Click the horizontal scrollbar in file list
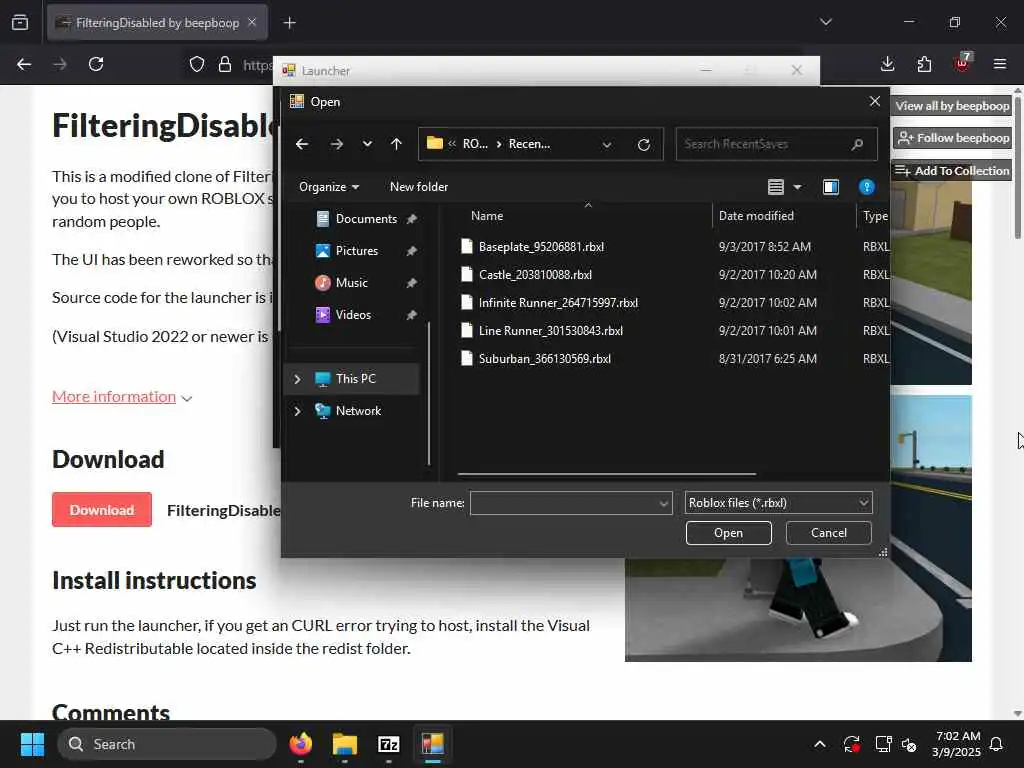Image resolution: width=1024 pixels, height=768 pixels. click(x=607, y=474)
